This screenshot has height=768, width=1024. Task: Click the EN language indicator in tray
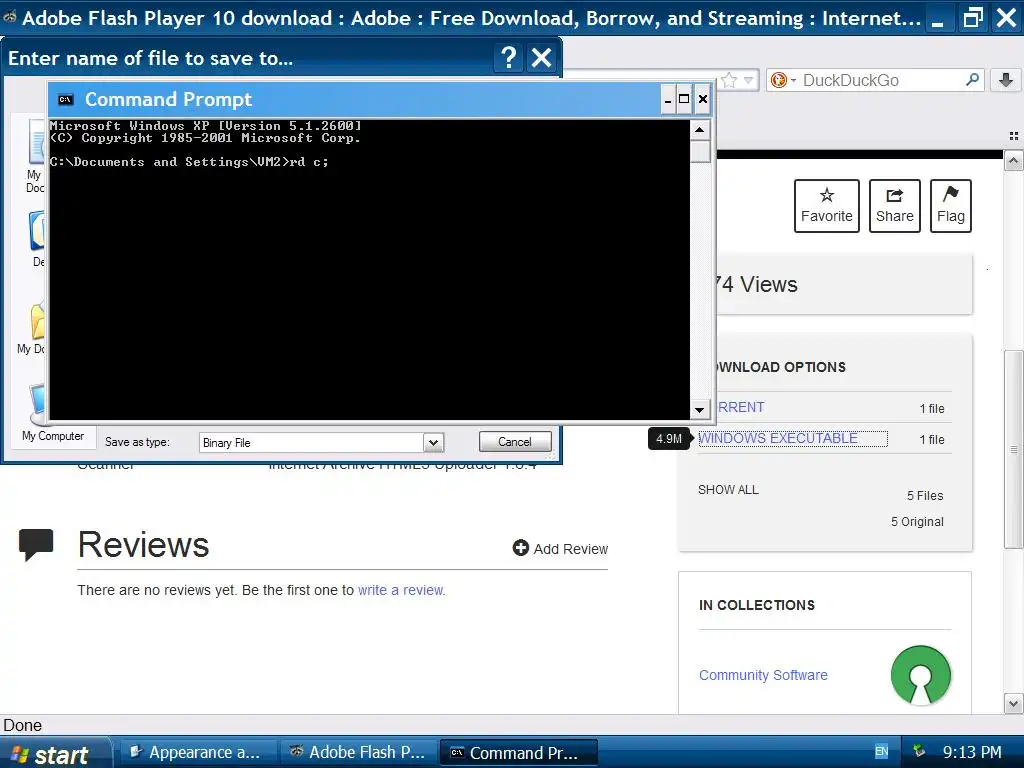pos(881,752)
